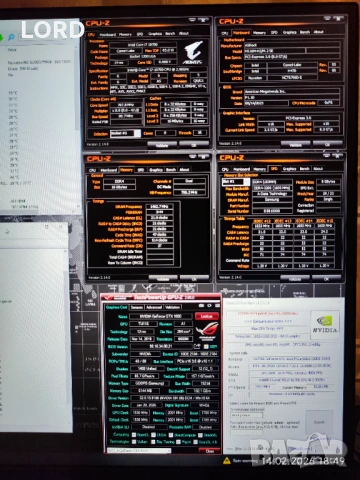Click the AORUS logo in CPU tab window
This screenshot has width=360, height=480.
point(193,53)
